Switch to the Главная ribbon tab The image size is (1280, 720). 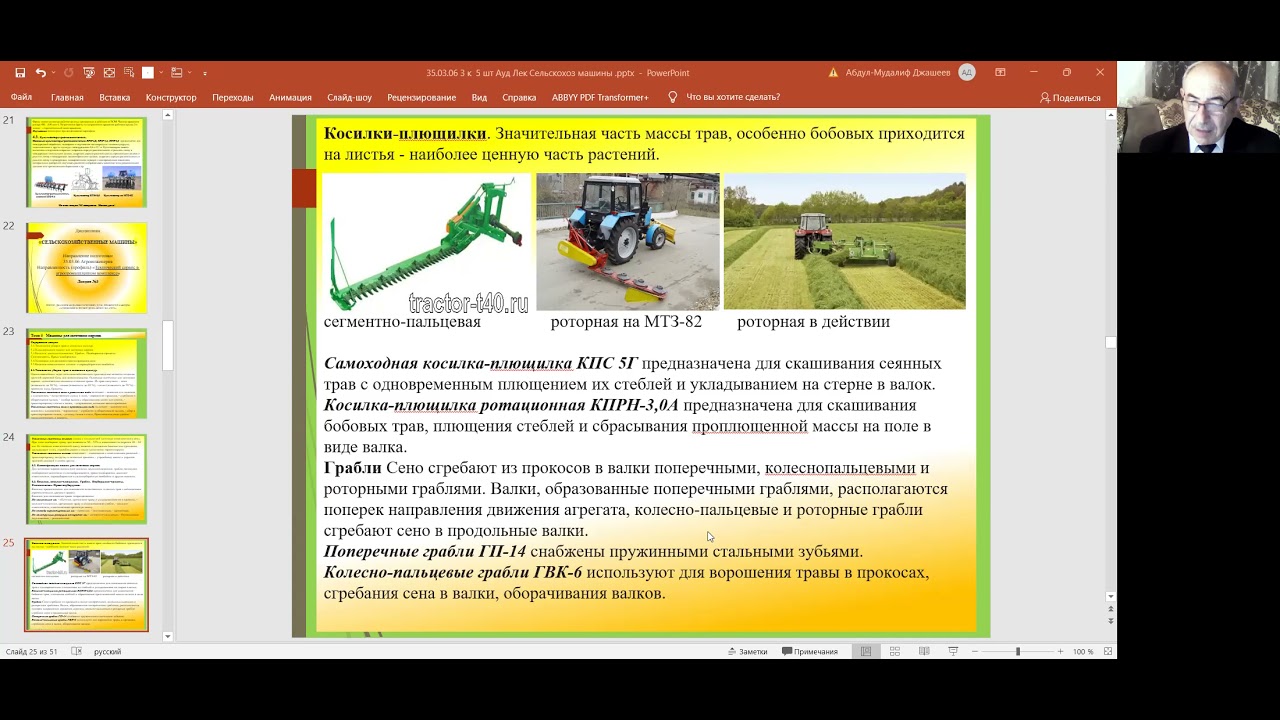(67, 97)
